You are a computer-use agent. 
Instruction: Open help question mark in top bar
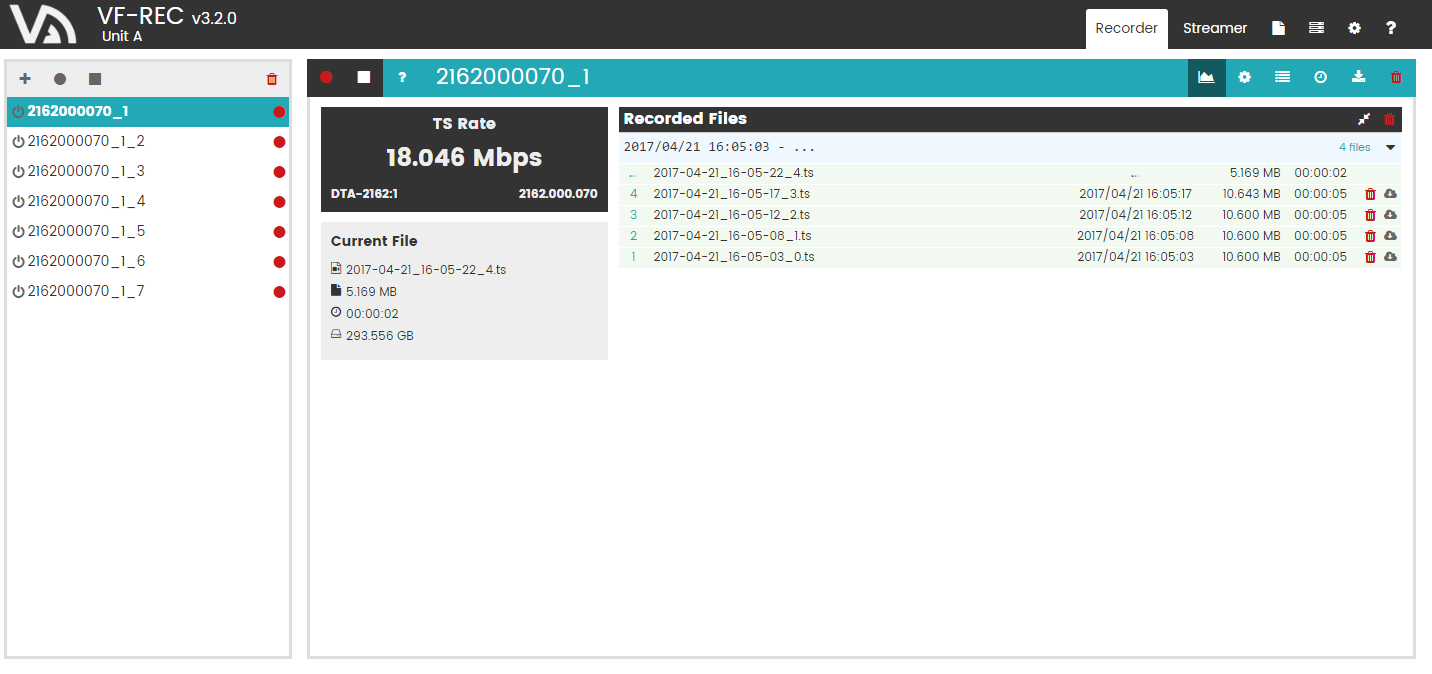[1391, 28]
